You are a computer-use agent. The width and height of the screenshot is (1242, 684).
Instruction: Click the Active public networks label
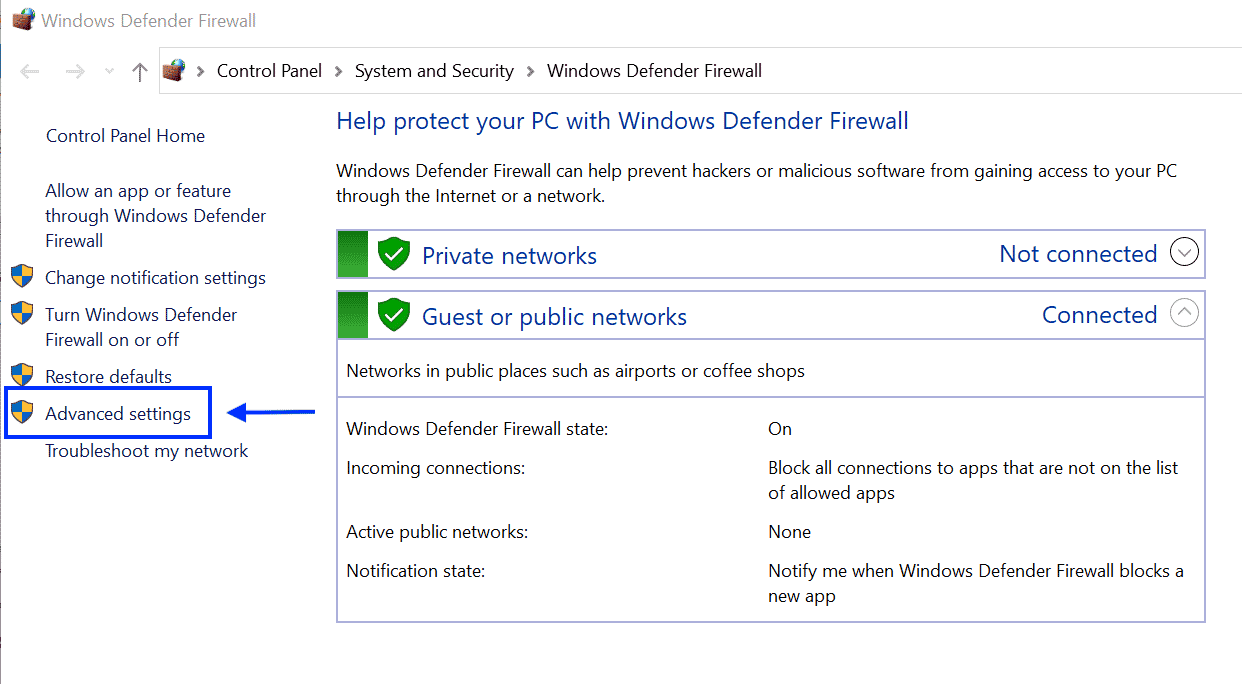pyautogui.click(x=437, y=532)
